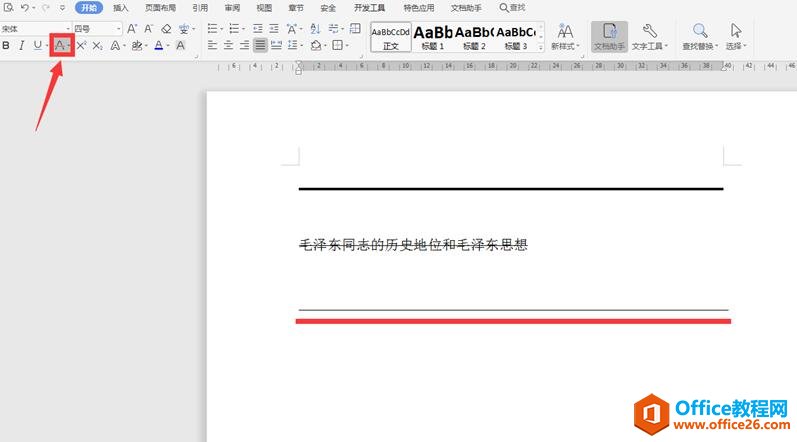Increase paragraph indent
The width and height of the screenshot is (797, 442).
pos(274,28)
